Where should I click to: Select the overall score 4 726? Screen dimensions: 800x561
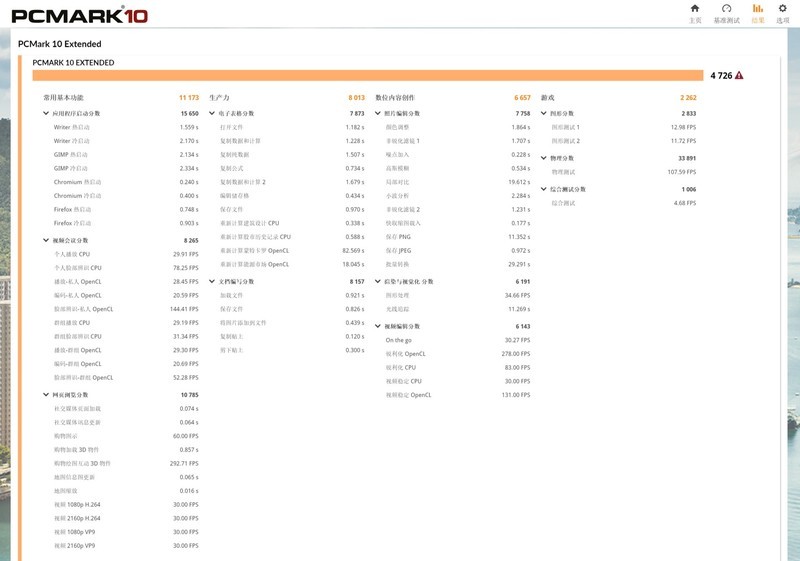coord(721,75)
